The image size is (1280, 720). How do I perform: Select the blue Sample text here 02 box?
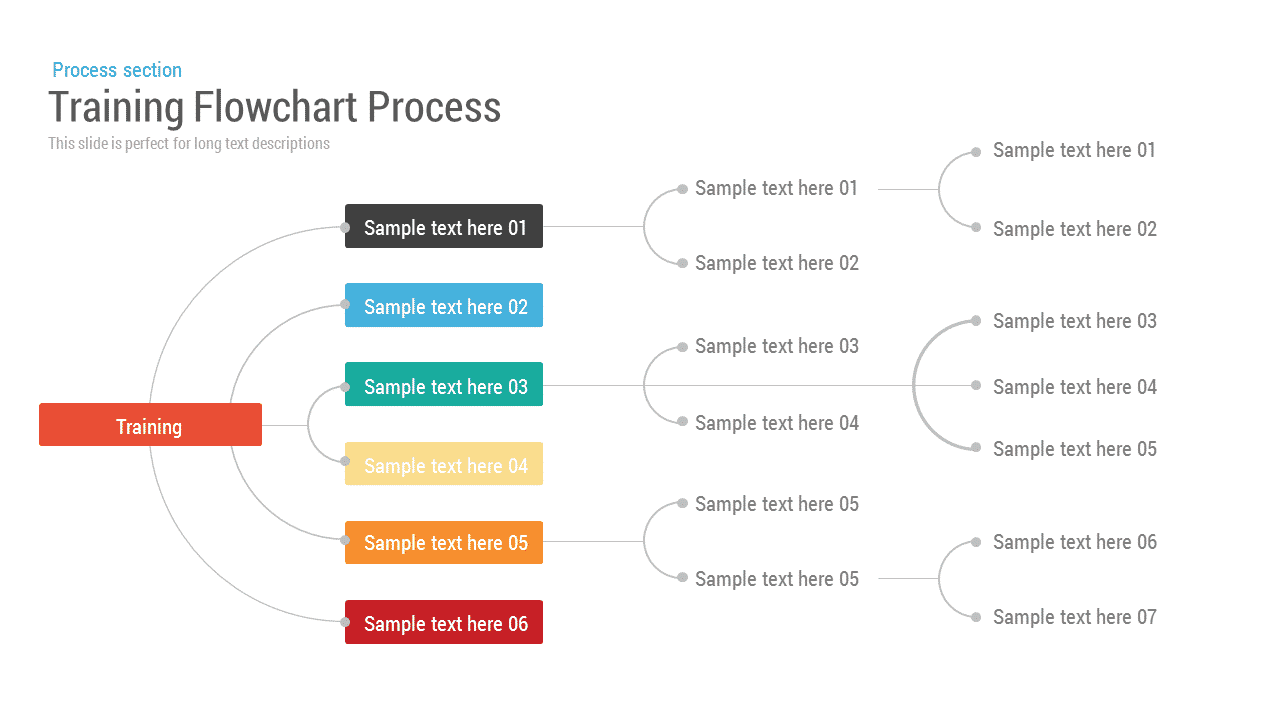pyautogui.click(x=444, y=305)
